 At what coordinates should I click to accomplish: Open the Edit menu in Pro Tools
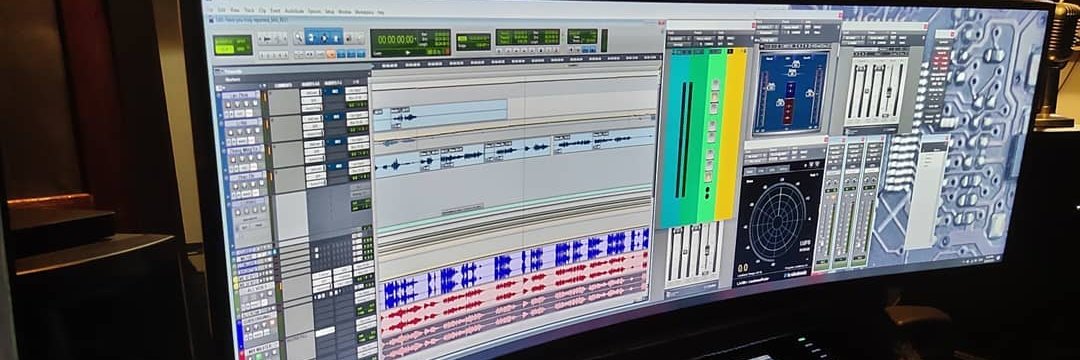(222, 10)
